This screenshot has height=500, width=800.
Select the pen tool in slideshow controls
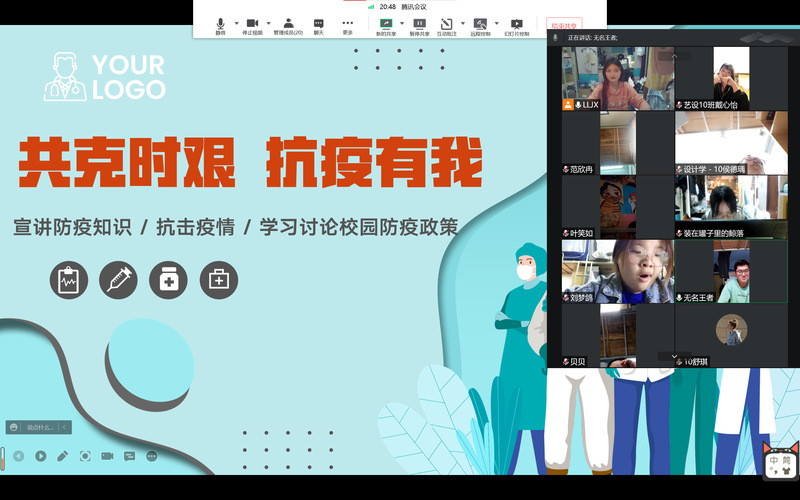63,456
